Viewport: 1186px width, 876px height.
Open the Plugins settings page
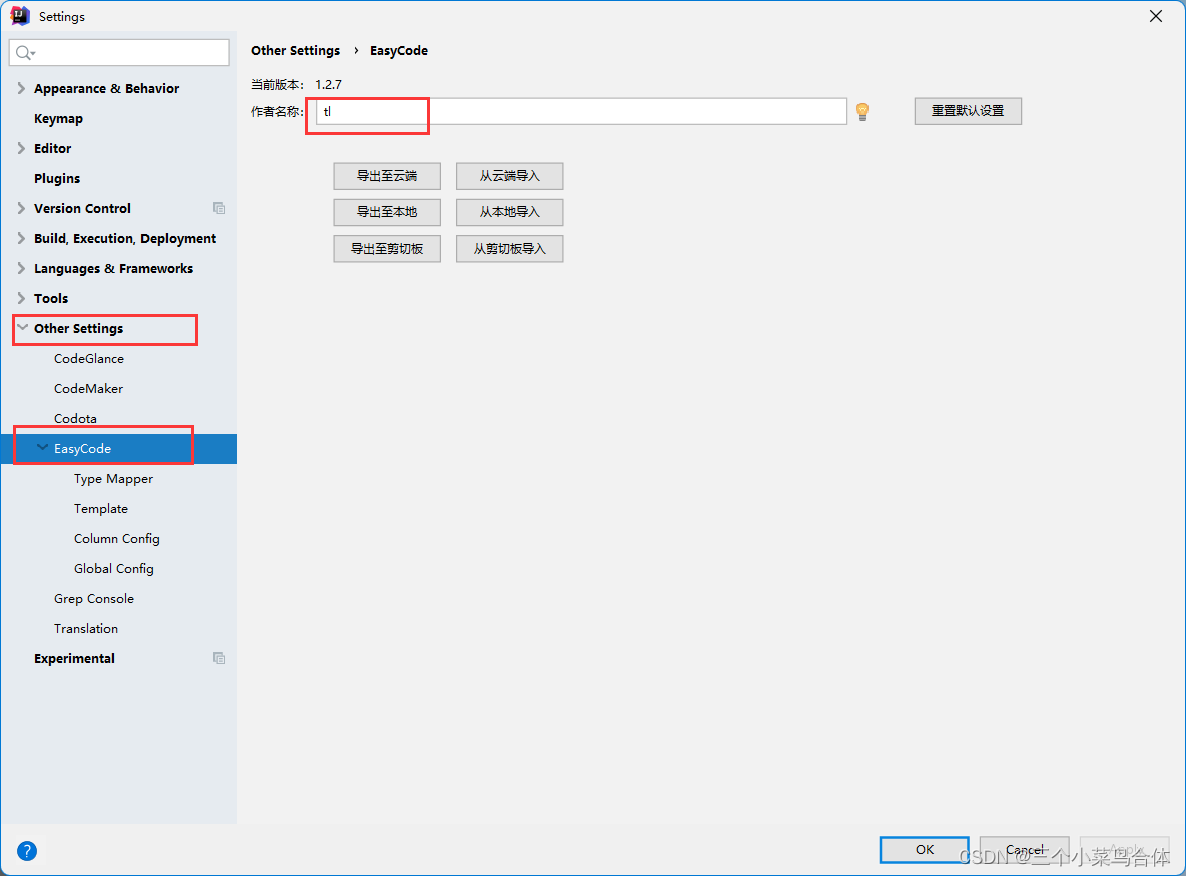tap(57, 179)
